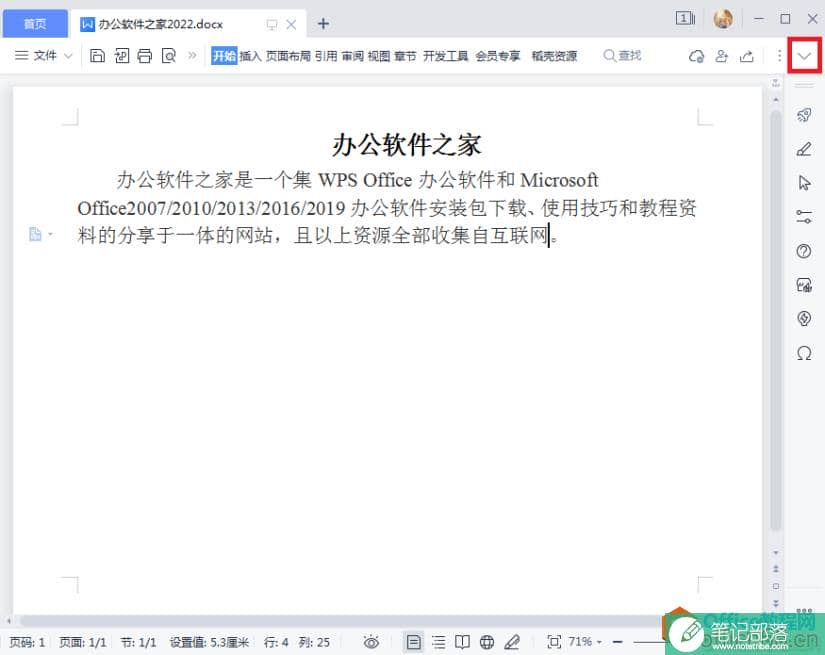Open the 章节 tab
The width and height of the screenshot is (825, 655).
click(405, 55)
